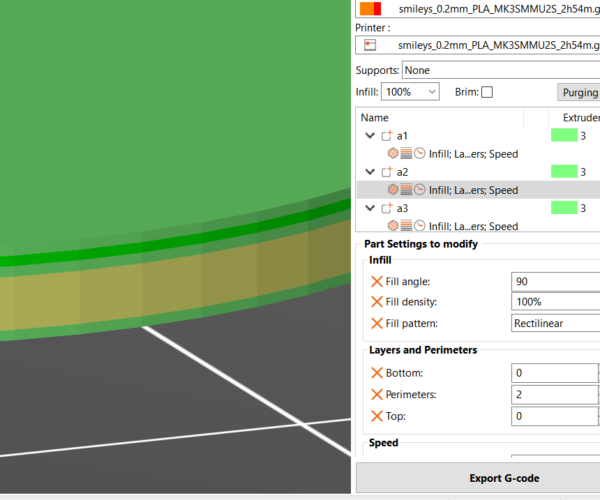Open the Supports dropdown set to None
600x500 pixels.
coord(500,70)
